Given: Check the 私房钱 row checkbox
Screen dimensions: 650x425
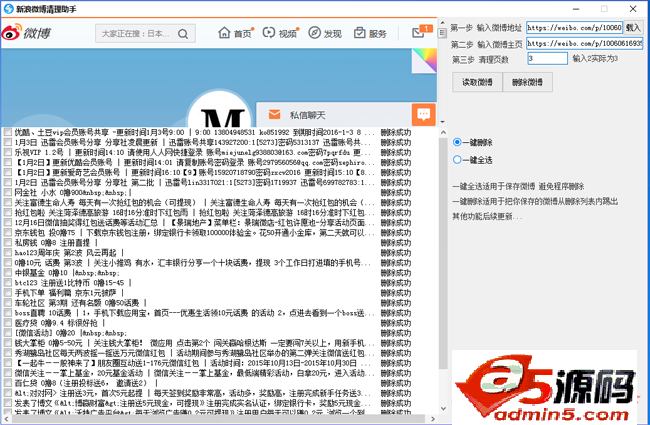Looking at the screenshot, I should [x=7, y=243].
